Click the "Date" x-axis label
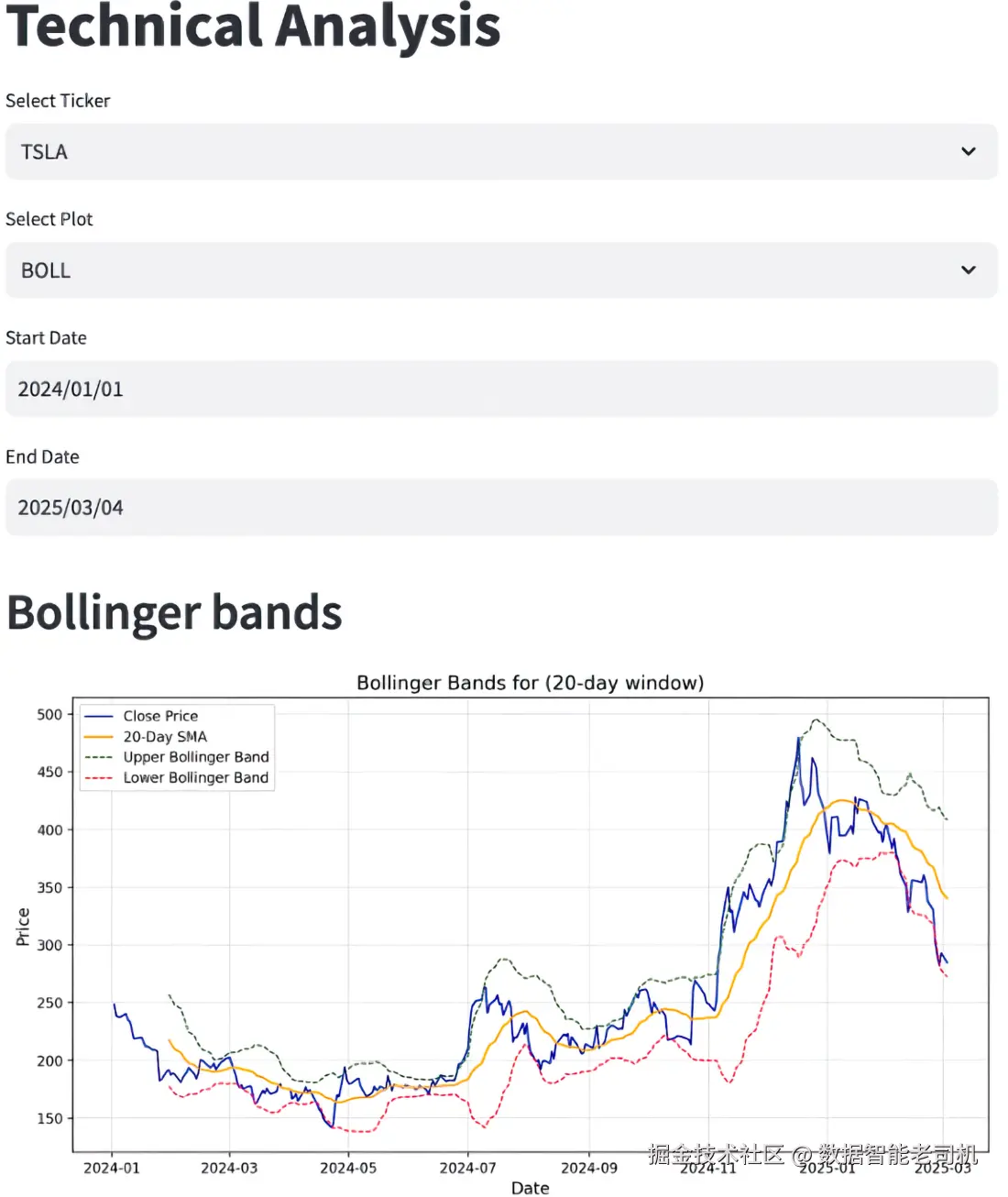 coord(530,1188)
